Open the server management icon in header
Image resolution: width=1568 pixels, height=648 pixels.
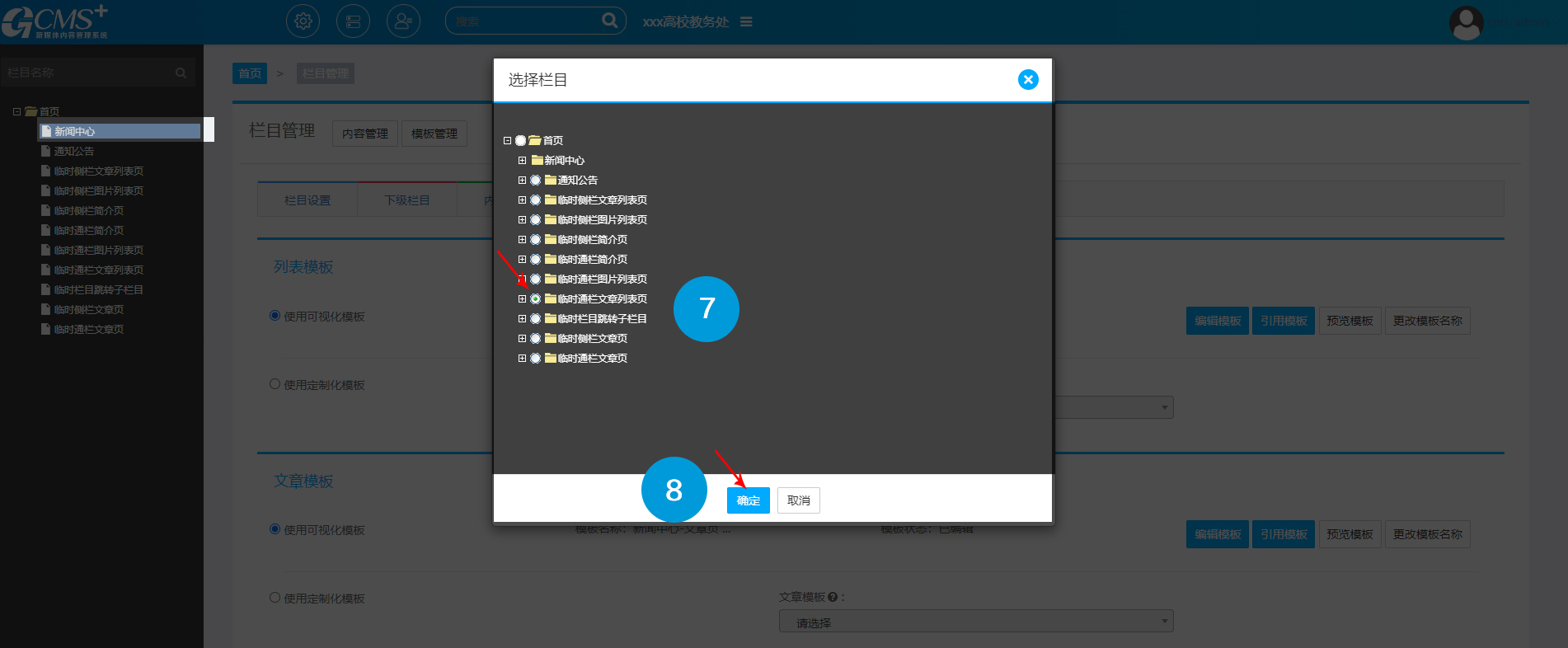(x=353, y=21)
